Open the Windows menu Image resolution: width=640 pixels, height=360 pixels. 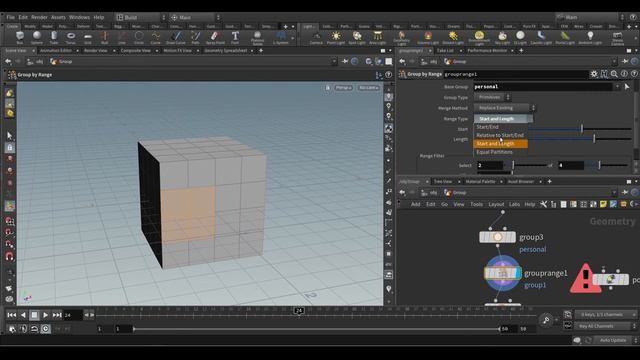click(79, 17)
